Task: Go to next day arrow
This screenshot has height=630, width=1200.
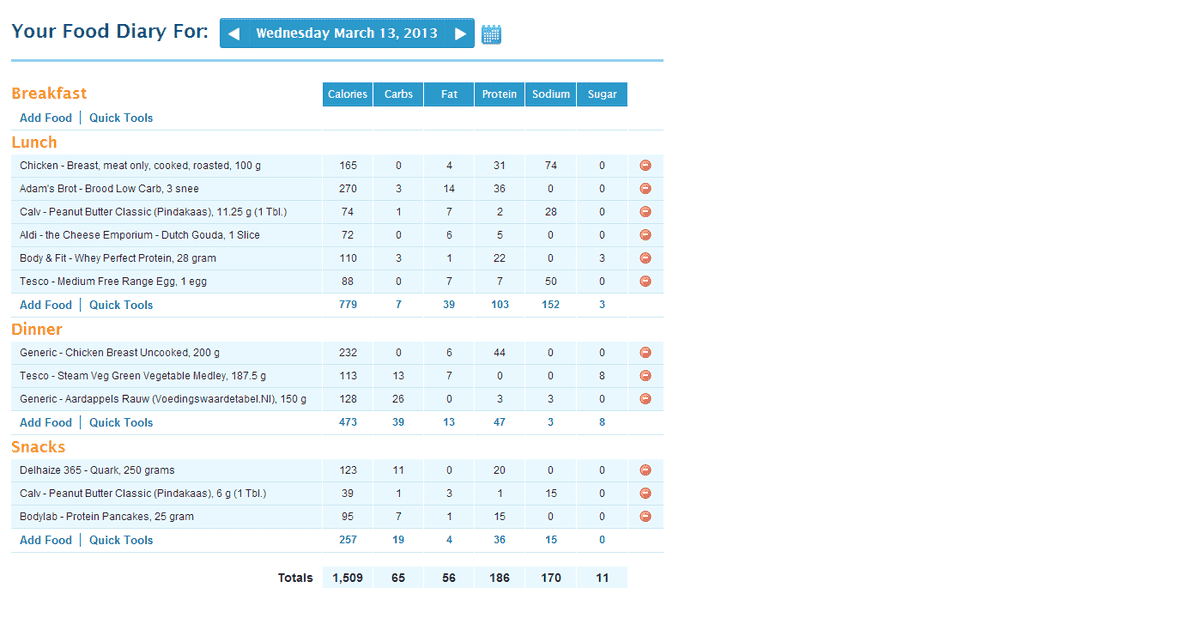Action: click(460, 34)
